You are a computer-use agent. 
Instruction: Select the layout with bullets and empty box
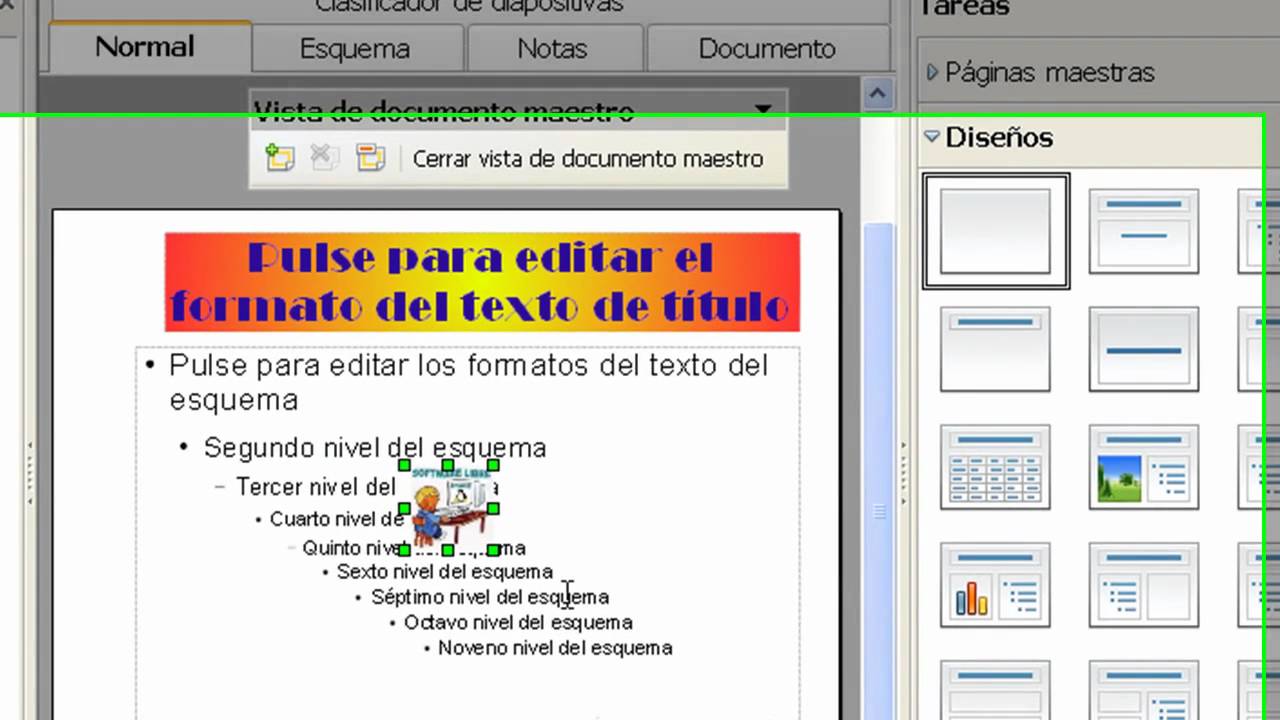(1143, 585)
